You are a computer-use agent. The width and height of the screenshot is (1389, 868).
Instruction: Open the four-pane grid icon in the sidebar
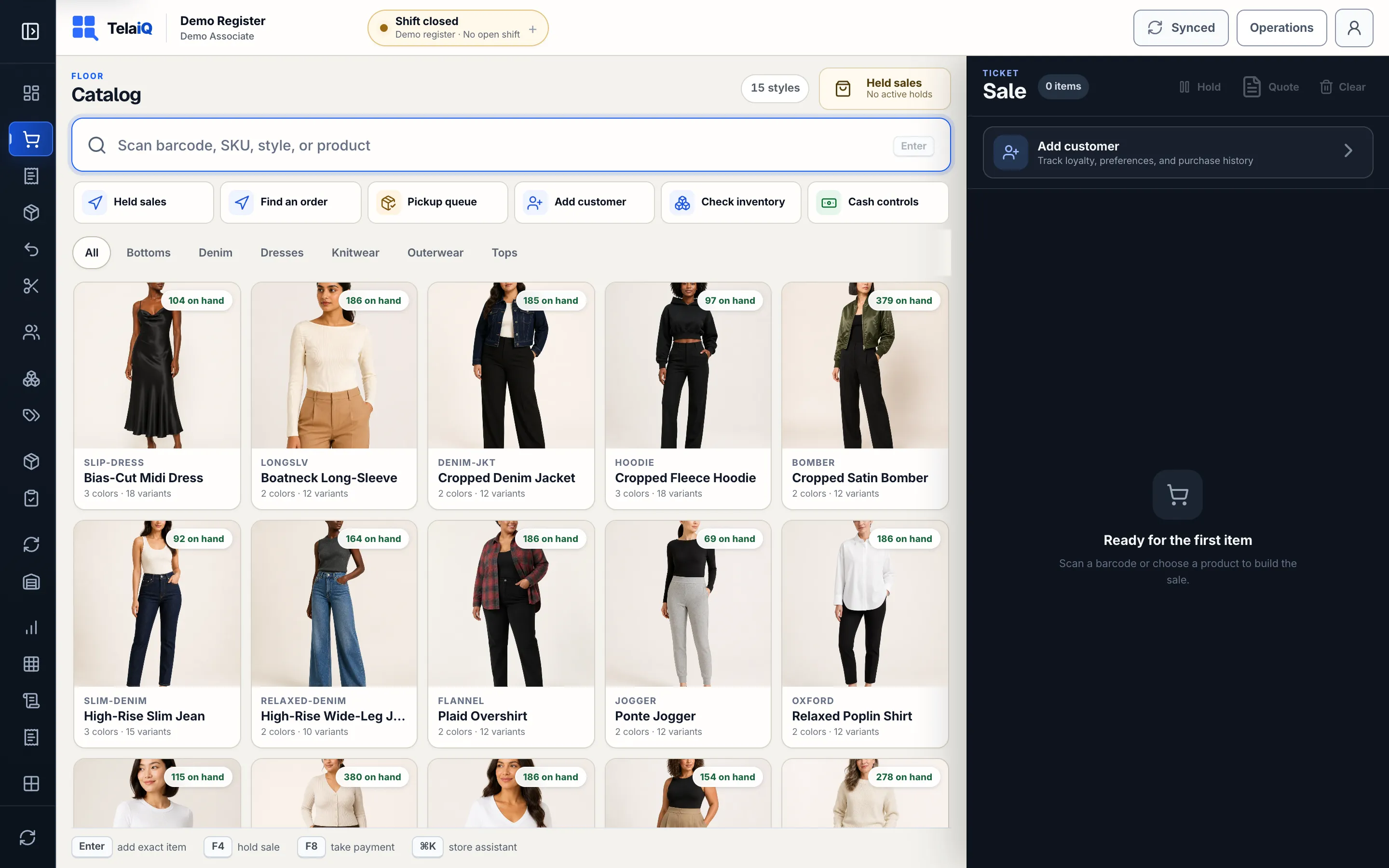point(31,784)
